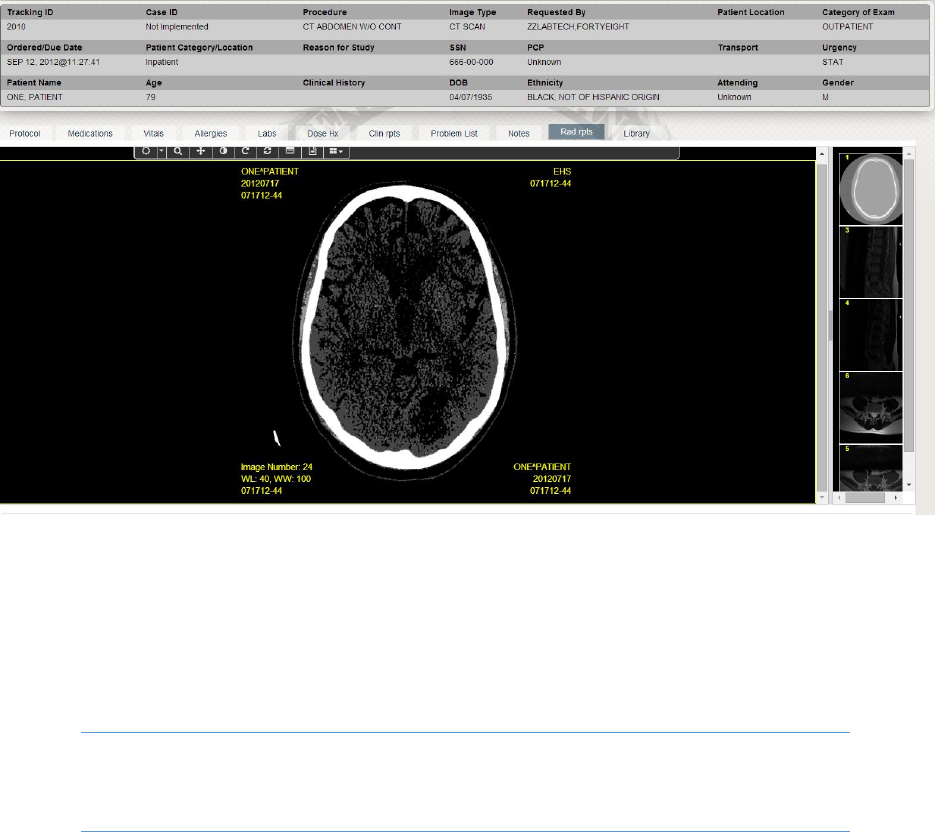
Task: Switch to the Protocol tab
Action: click(x=25, y=134)
